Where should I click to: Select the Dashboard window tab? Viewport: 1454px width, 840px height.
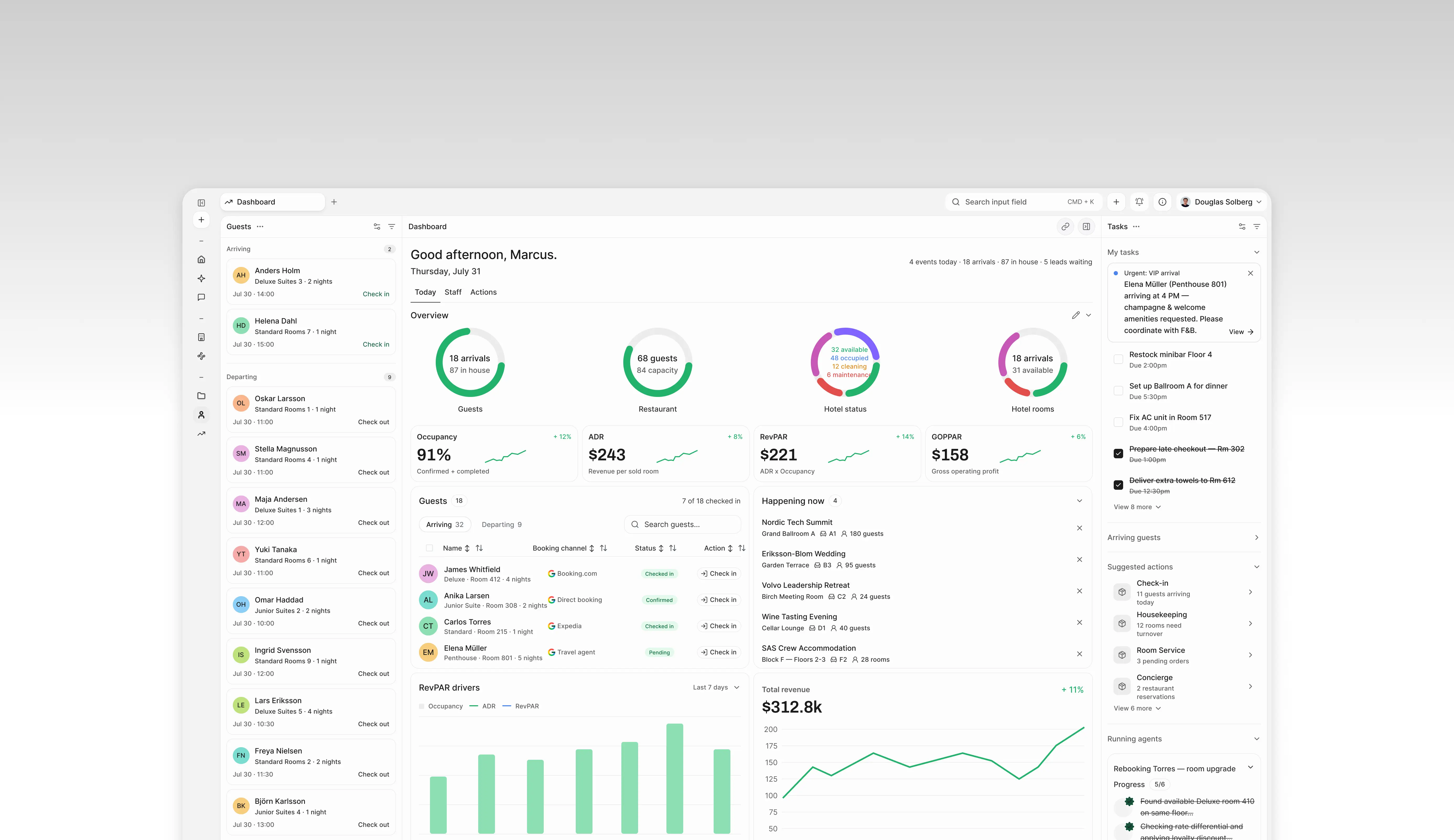pos(272,202)
